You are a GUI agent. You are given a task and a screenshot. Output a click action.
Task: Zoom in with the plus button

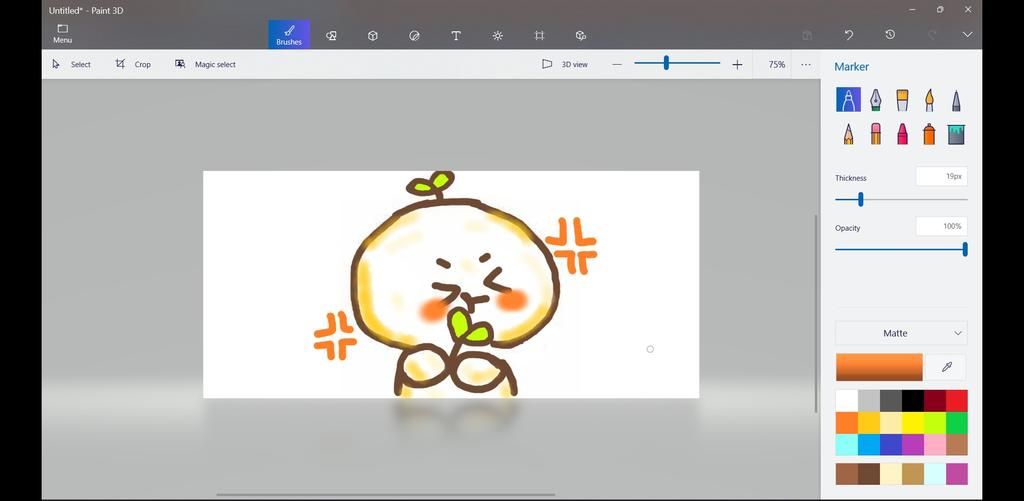[737, 64]
